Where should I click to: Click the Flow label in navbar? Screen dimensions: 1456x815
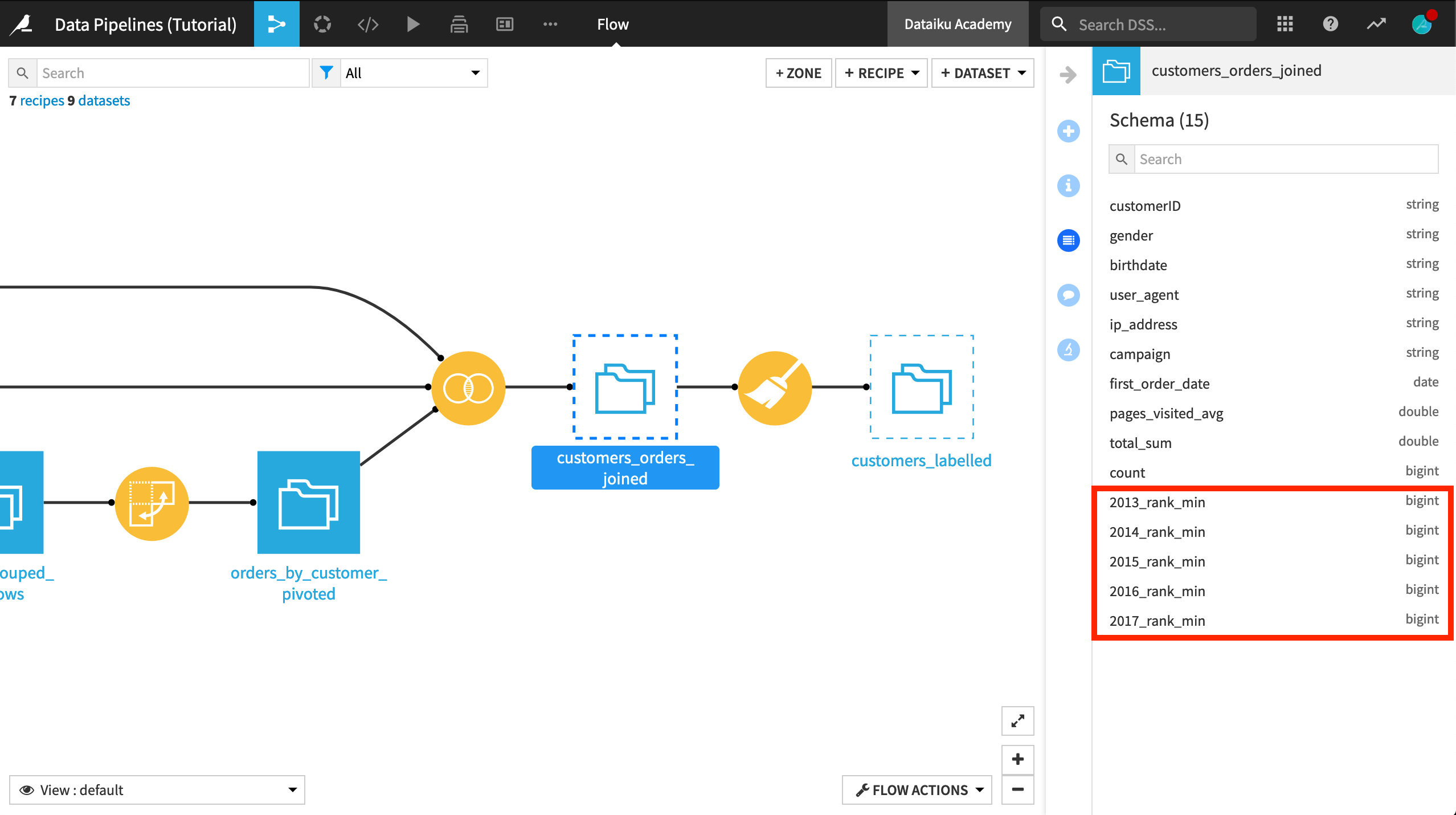(x=613, y=24)
